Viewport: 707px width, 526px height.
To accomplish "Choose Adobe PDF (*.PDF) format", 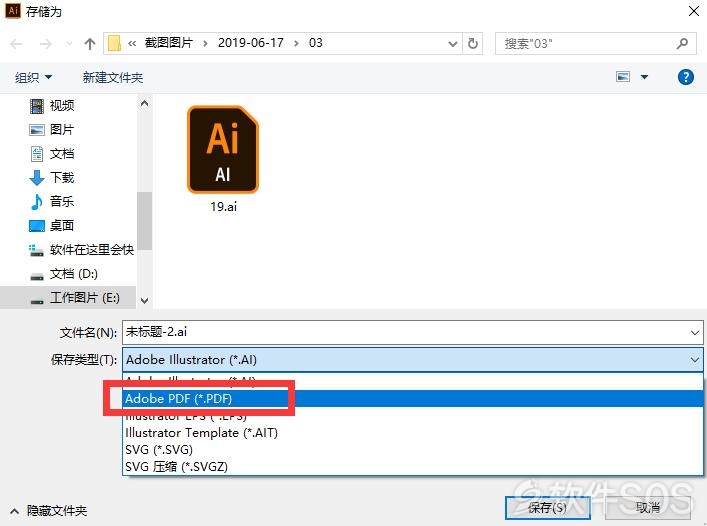I will pyautogui.click(x=413, y=398).
